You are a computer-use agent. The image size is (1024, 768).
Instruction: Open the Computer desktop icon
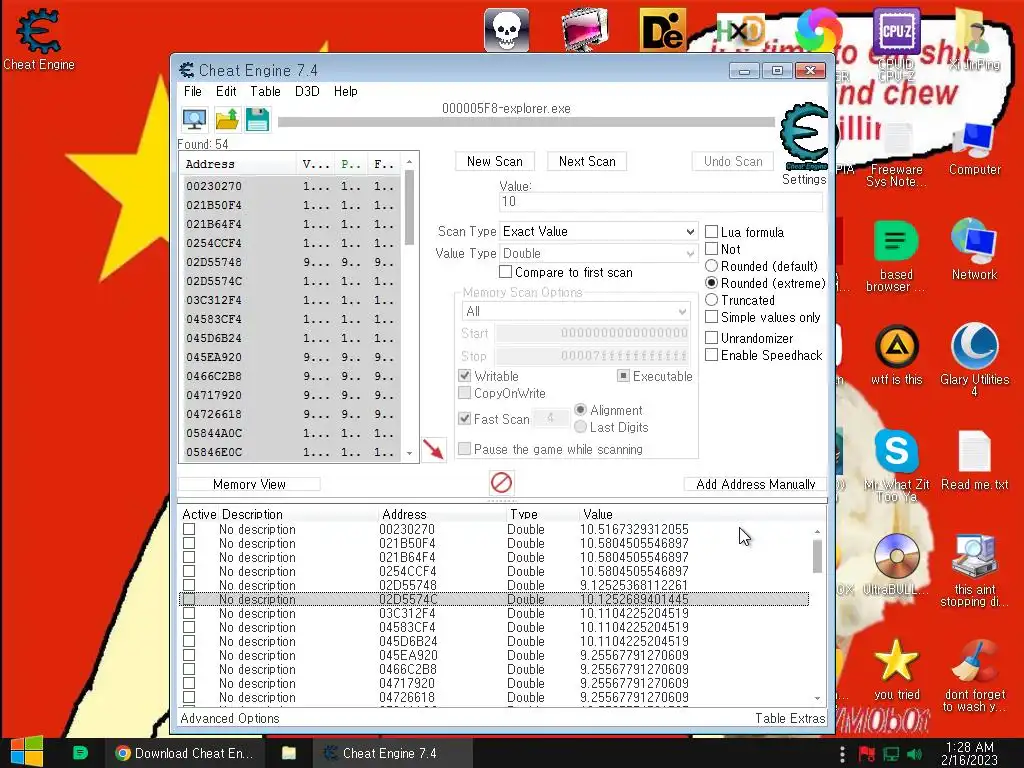pyautogui.click(x=974, y=149)
